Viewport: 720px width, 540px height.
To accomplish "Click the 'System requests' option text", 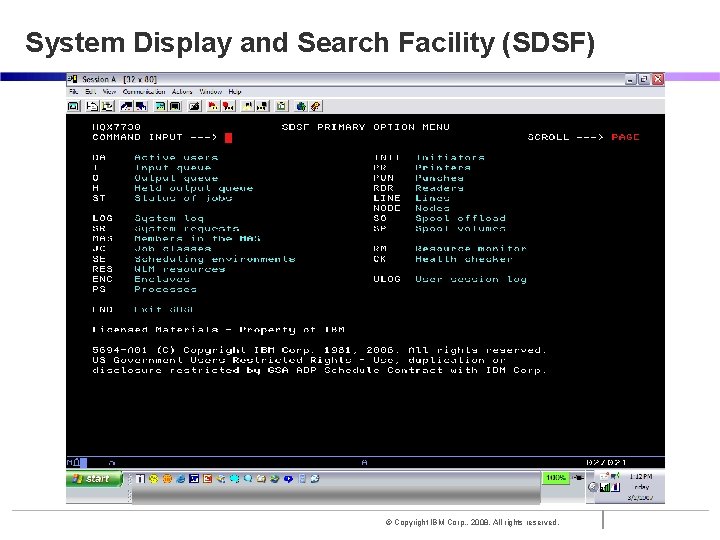I will coord(186,228).
